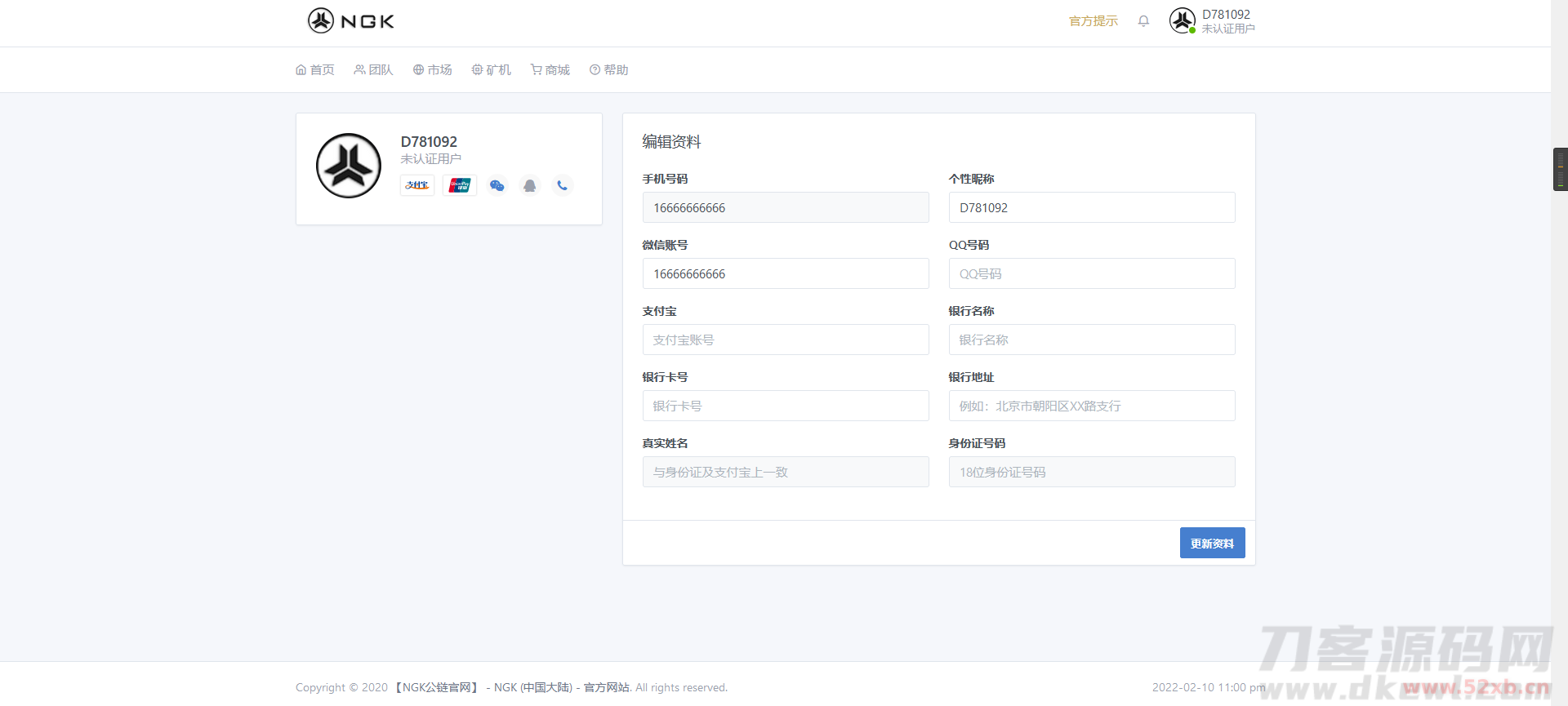Viewport: 1568px width, 706px height.
Task: Click the Alipay icon on profile card
Action: point(417,185)
